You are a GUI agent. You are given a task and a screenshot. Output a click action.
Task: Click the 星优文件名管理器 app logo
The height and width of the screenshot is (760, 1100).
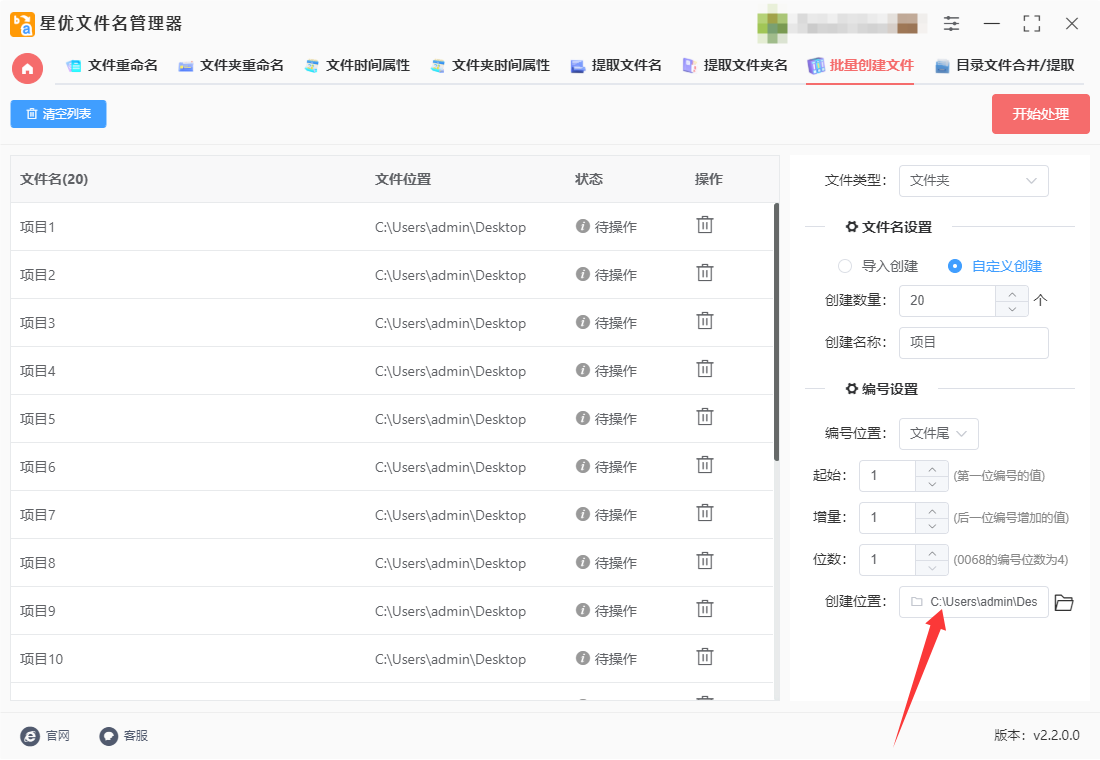[x=22, y=24]
